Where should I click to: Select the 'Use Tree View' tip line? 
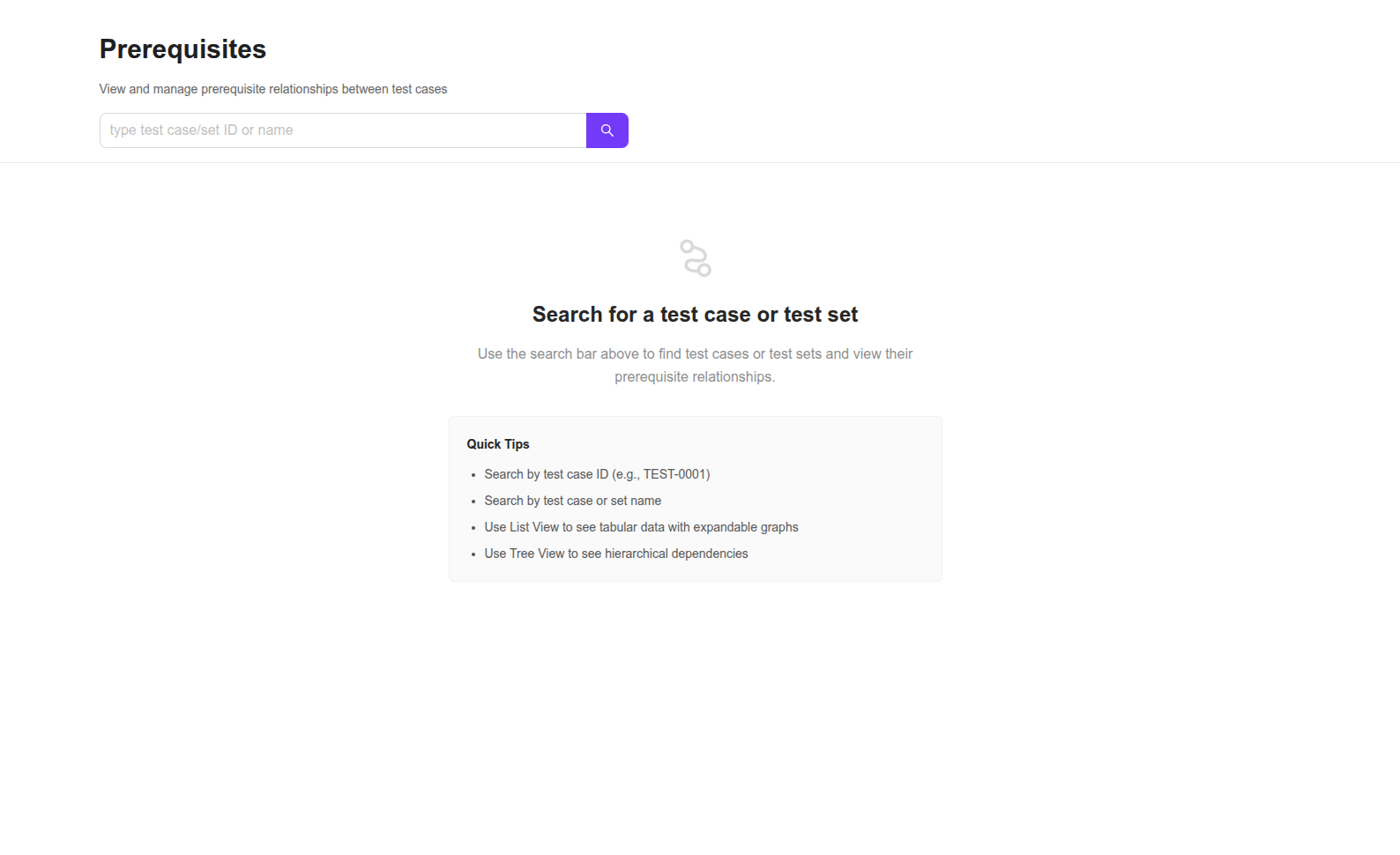coord(615,554)
